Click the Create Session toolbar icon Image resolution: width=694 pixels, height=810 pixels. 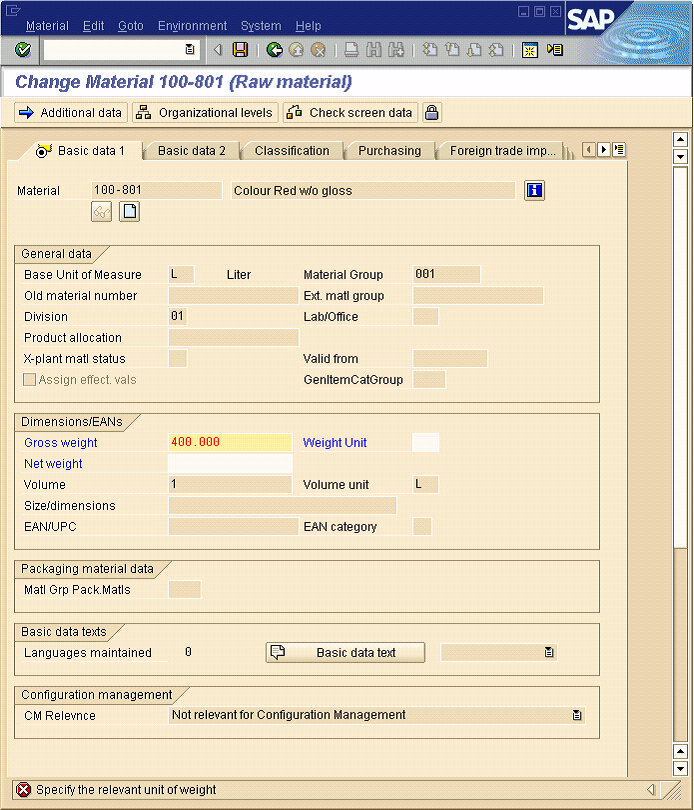click(530, 50)
